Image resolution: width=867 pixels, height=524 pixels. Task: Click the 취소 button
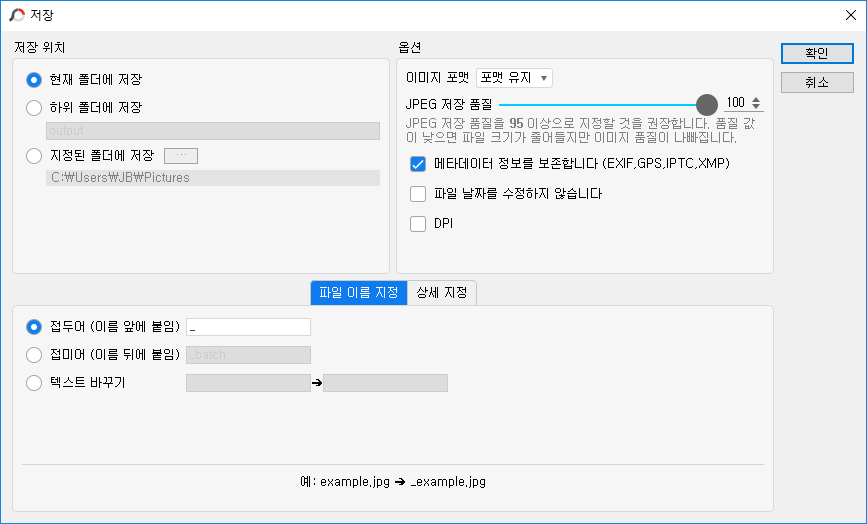click(x=817, y=83)
